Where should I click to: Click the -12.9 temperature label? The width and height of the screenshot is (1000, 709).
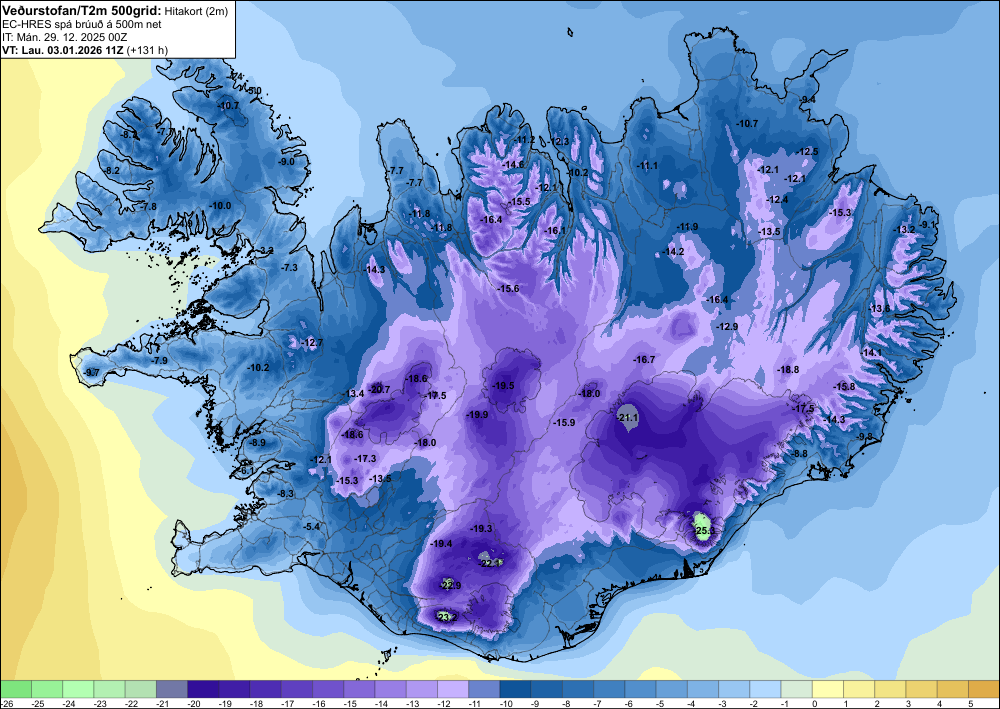(727, 326)
